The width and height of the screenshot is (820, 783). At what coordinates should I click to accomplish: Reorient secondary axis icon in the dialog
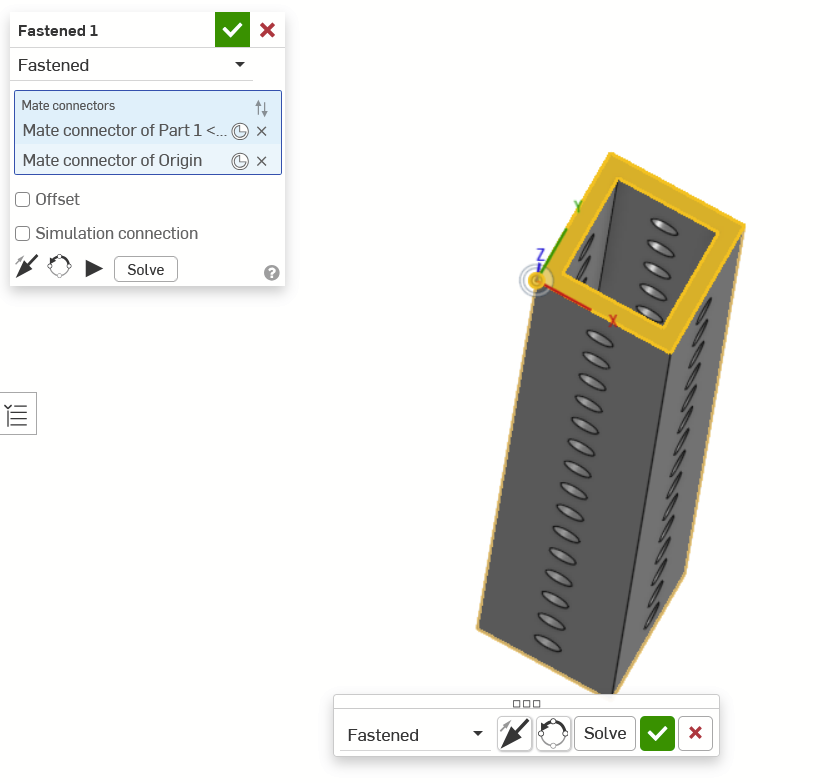click(60, 266)
